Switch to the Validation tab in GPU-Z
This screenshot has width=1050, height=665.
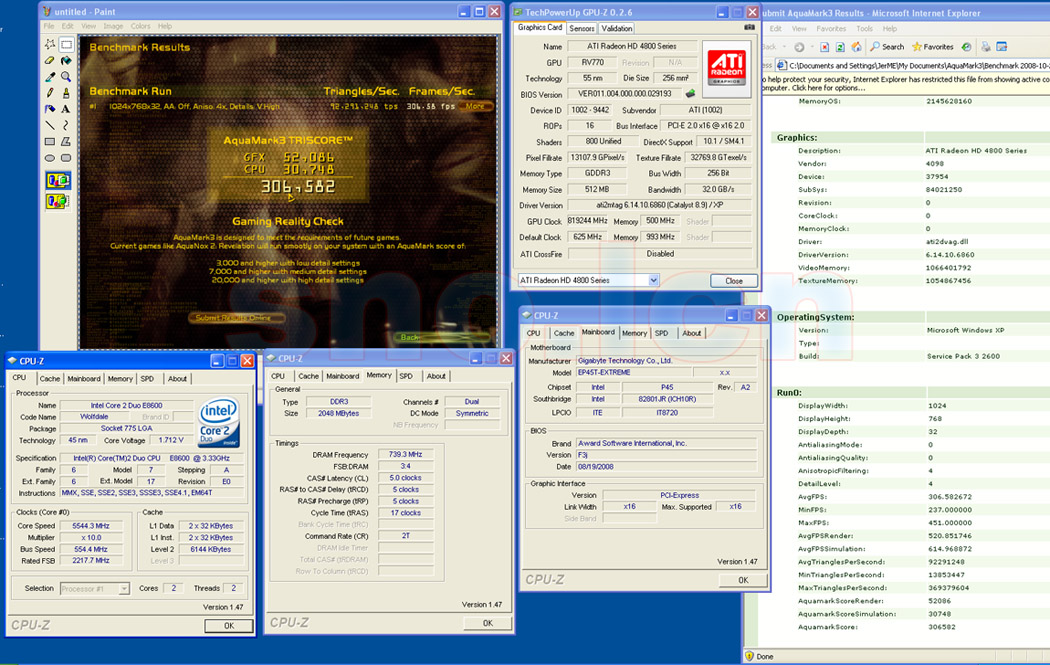click(616, 29)
